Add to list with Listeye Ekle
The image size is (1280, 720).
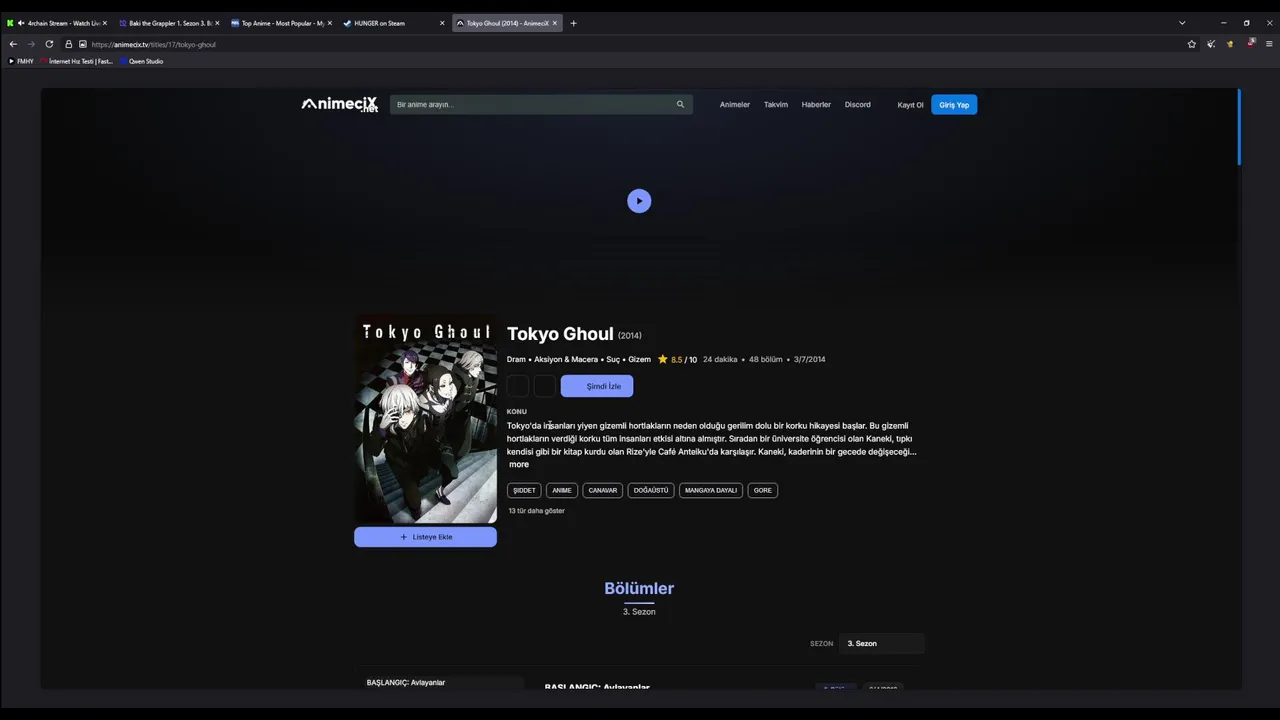click(425, 537)
